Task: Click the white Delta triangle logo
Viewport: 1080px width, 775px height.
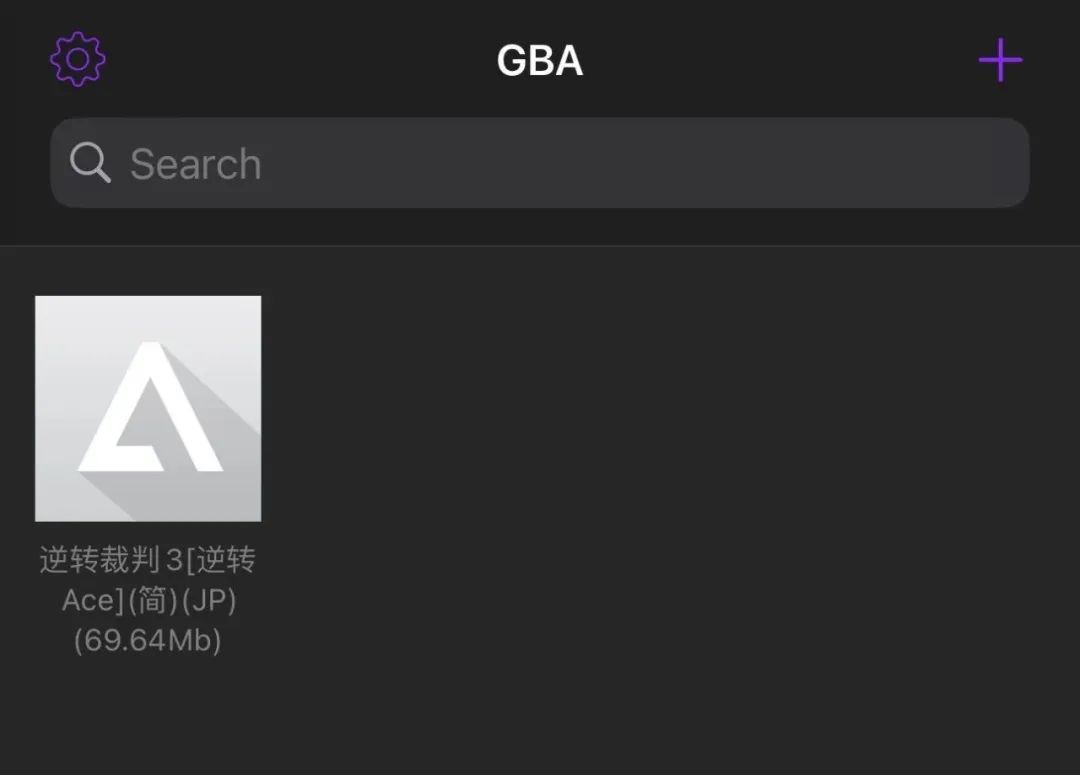Action: pos(150,406)
